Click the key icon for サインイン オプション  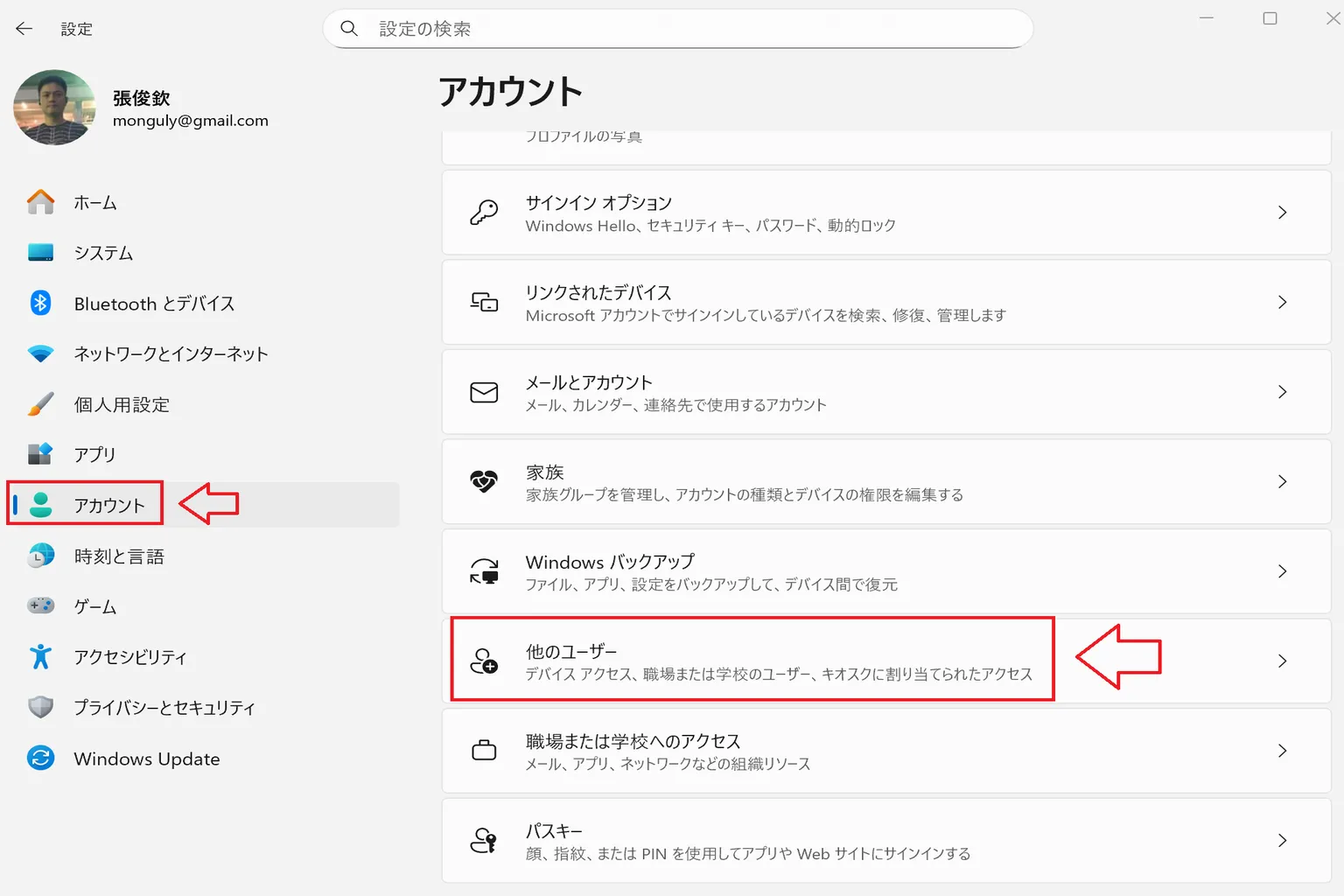tap(484, 213)
